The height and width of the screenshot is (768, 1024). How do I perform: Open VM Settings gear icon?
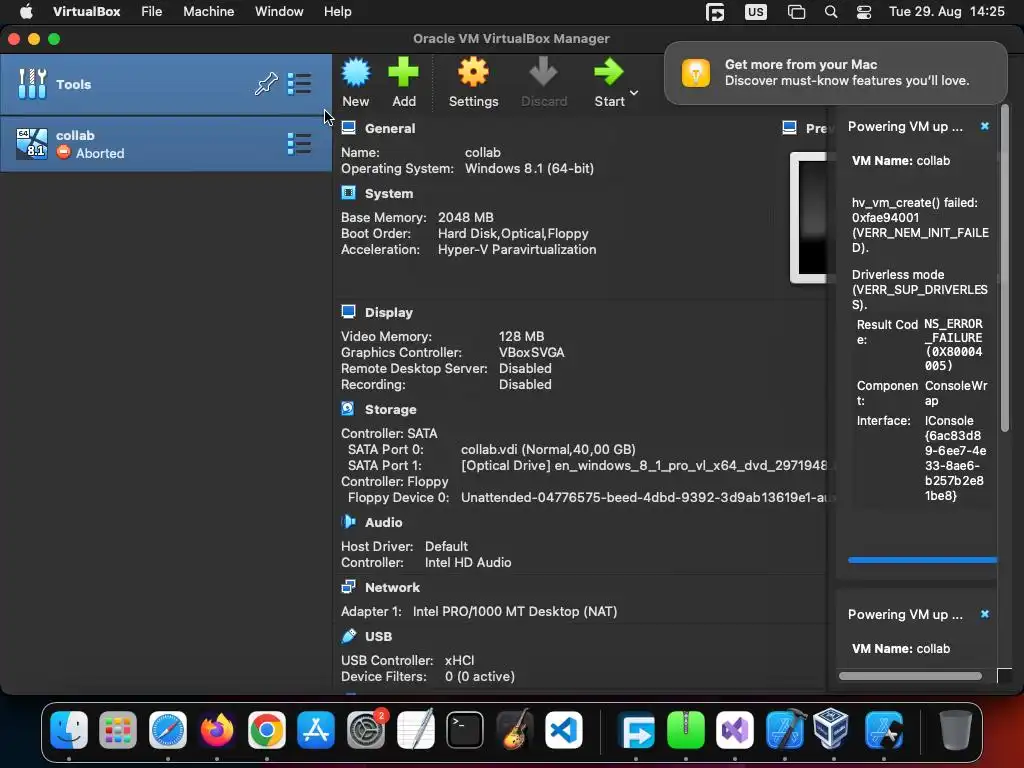coord(473,72)
